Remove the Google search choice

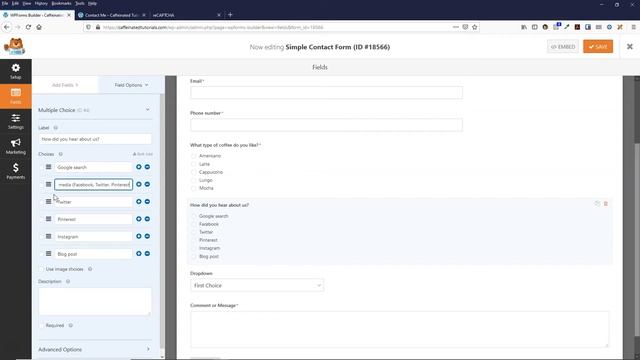coord(147,167)
